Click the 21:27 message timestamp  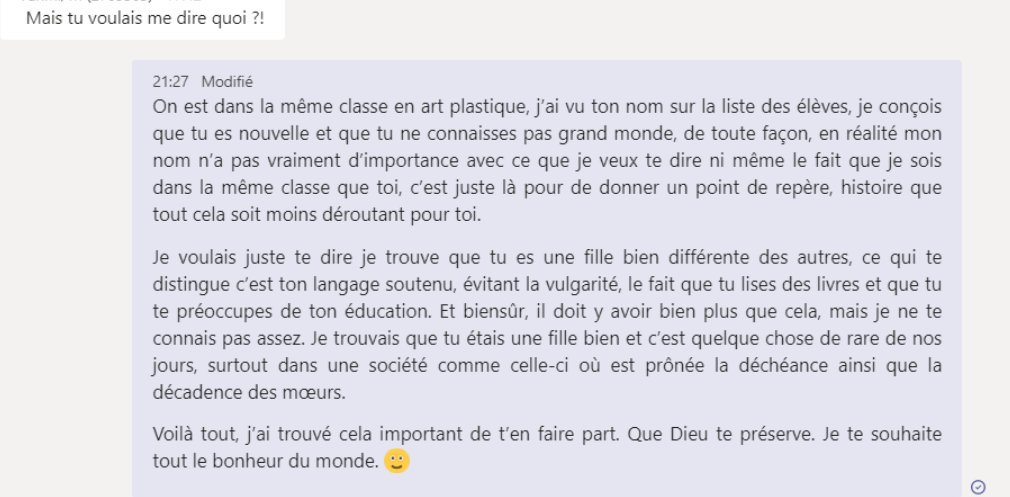click(170, 82)
